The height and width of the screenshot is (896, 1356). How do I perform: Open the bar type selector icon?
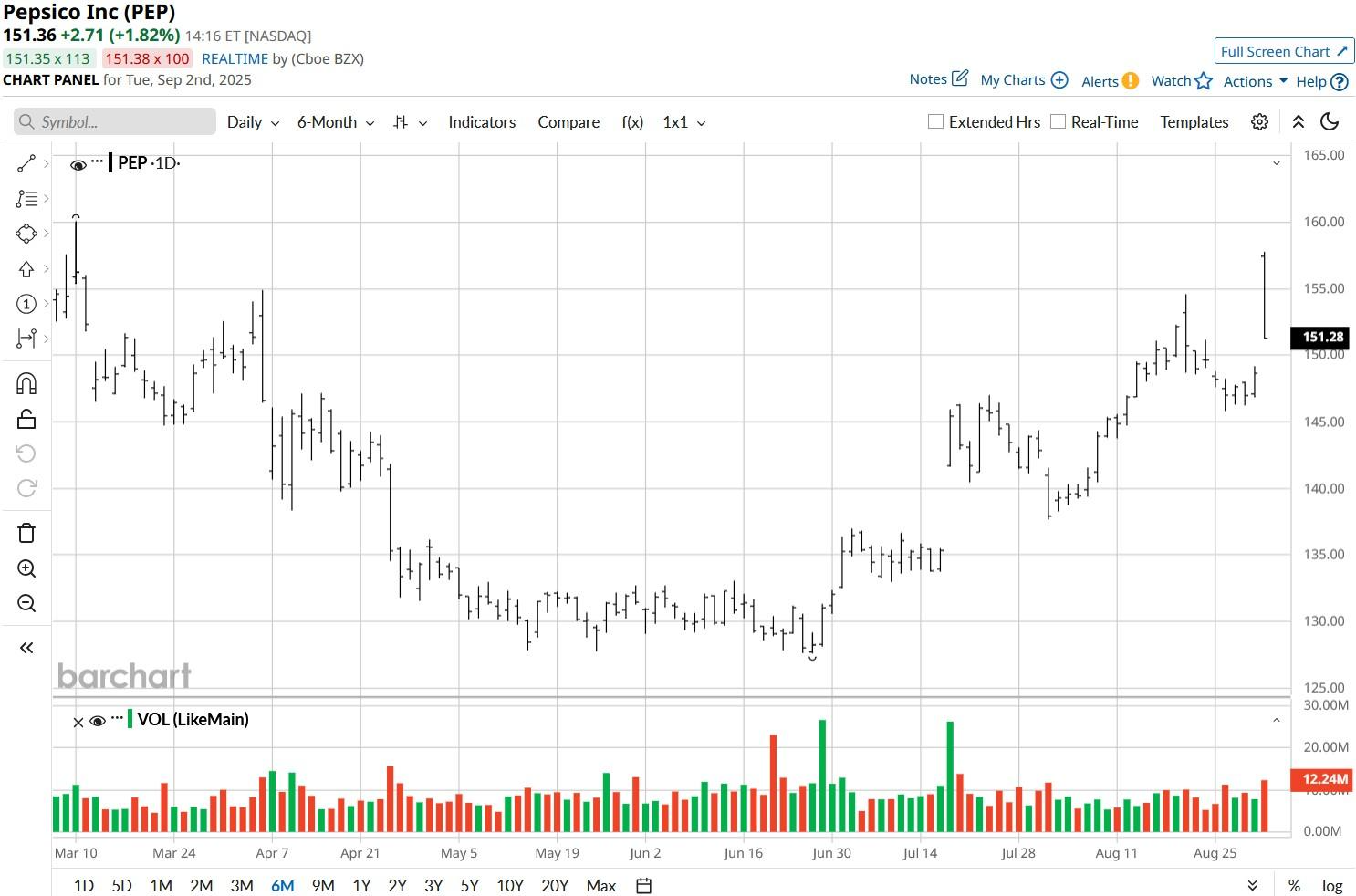pyautogui.click(x=400, y=122)
